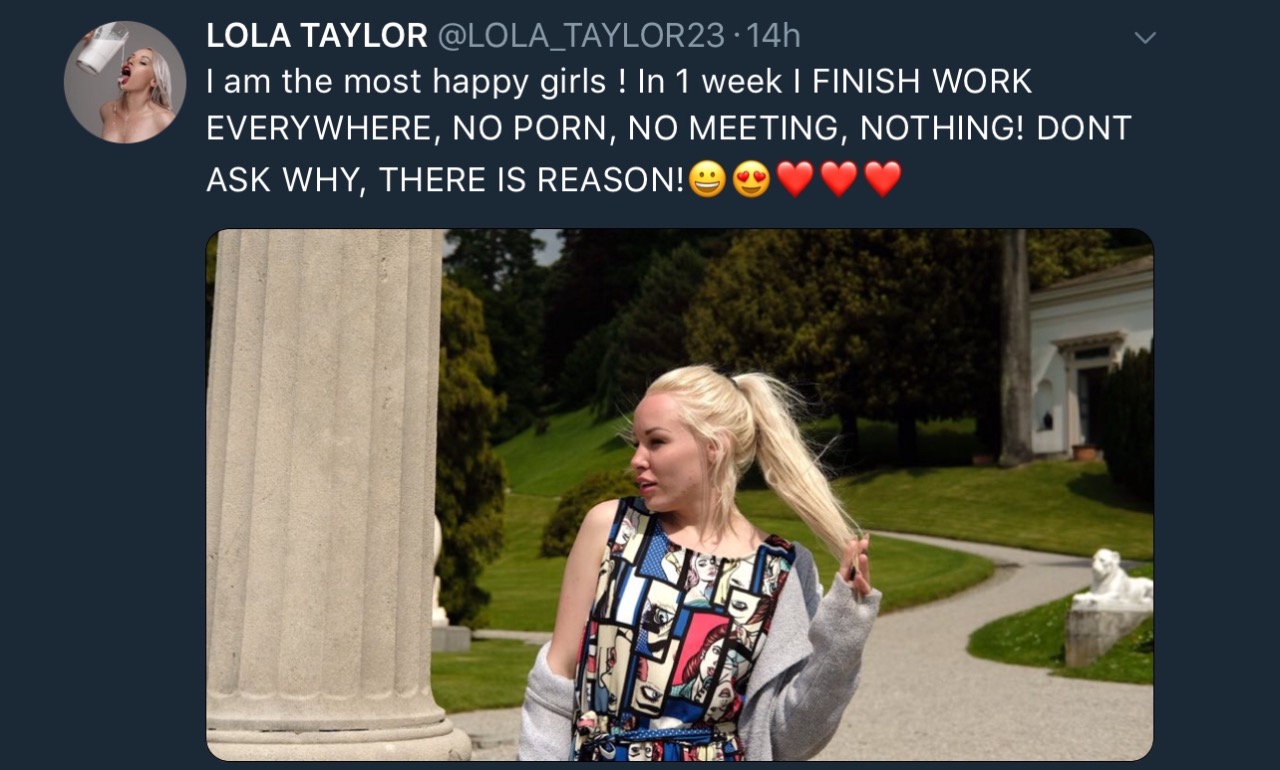Open the LOLA TAYLOR display name
1280x770 pixels.
point(317,36)
